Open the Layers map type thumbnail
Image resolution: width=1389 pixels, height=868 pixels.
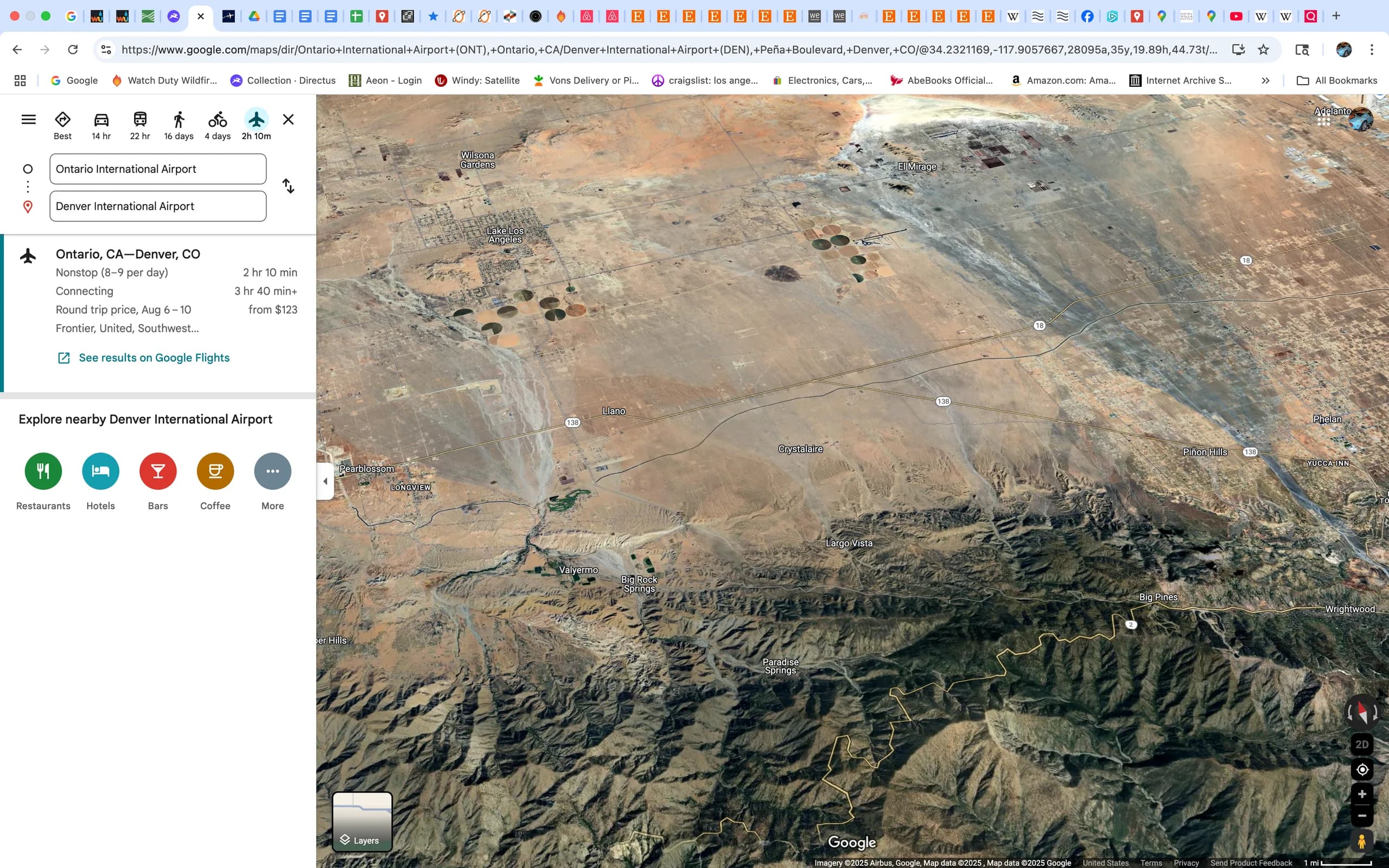362,821
